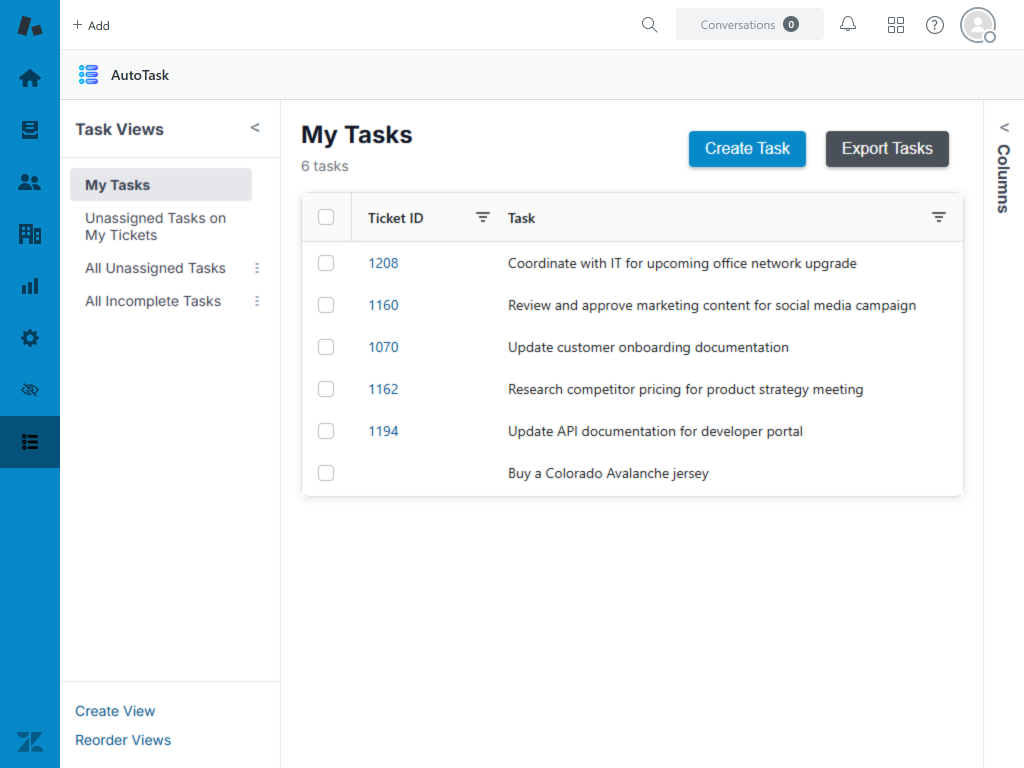Screen dimensions: 1024x768
Task: Open ticket 1160 link
Action: pyautogui.click(x=383, y=305)
